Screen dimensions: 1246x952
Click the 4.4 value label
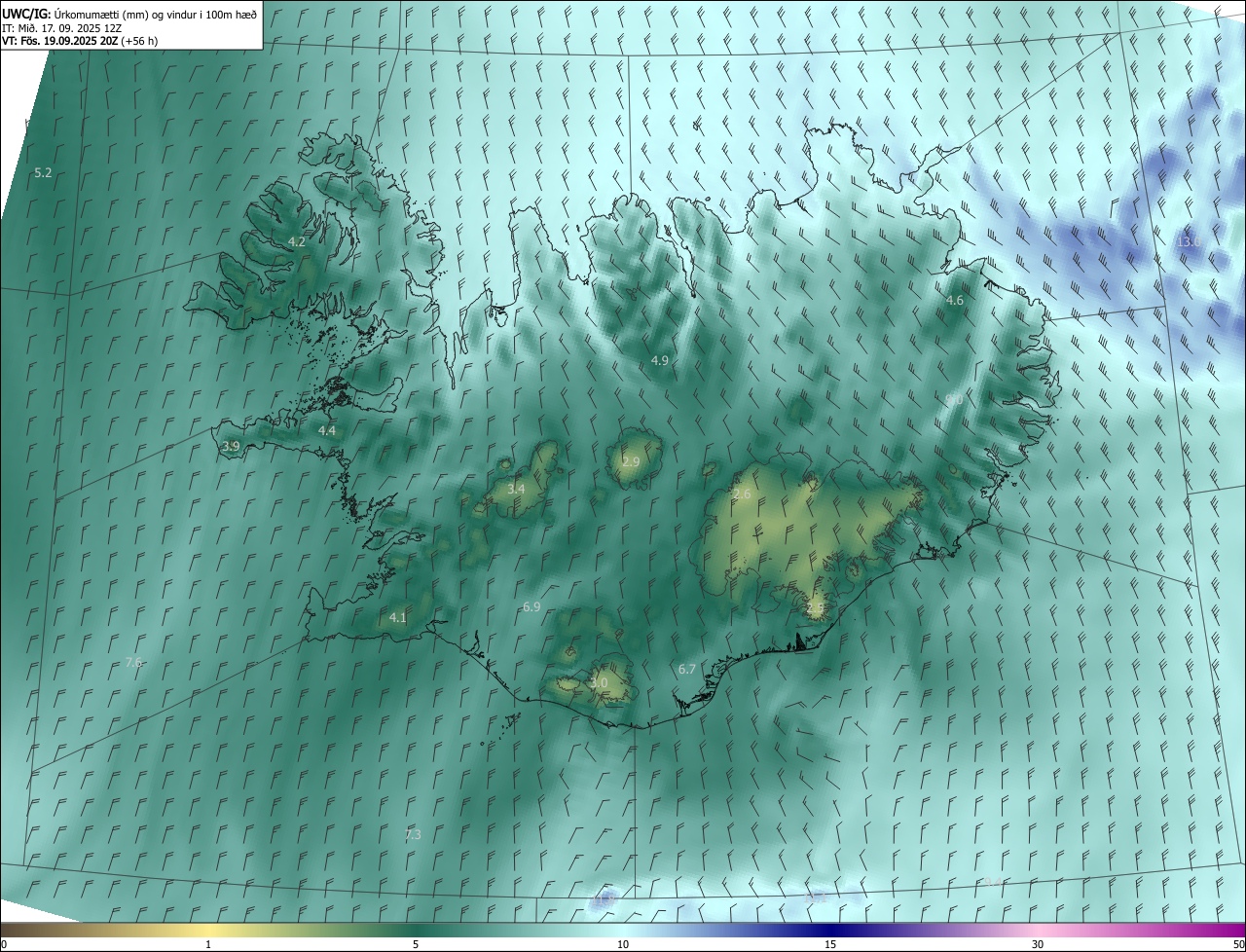327,430
